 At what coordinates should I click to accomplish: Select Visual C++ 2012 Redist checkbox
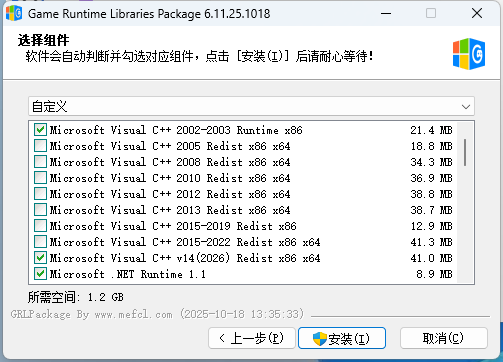point(40,194)
